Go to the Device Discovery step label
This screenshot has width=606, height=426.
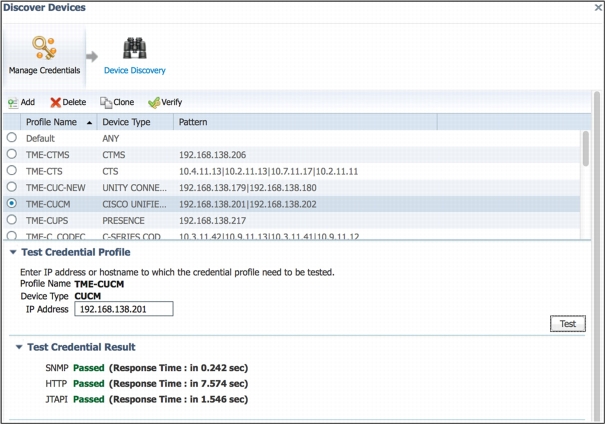pos(134,70)
